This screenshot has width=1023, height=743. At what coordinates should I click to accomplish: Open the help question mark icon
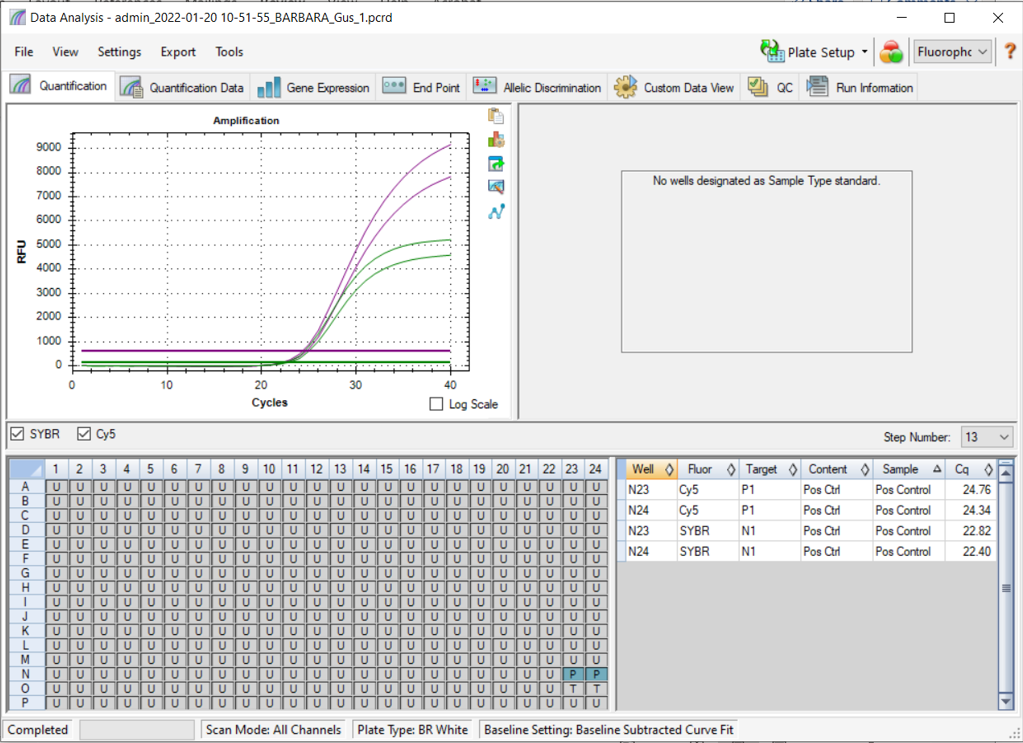(x=1010, y=52)
